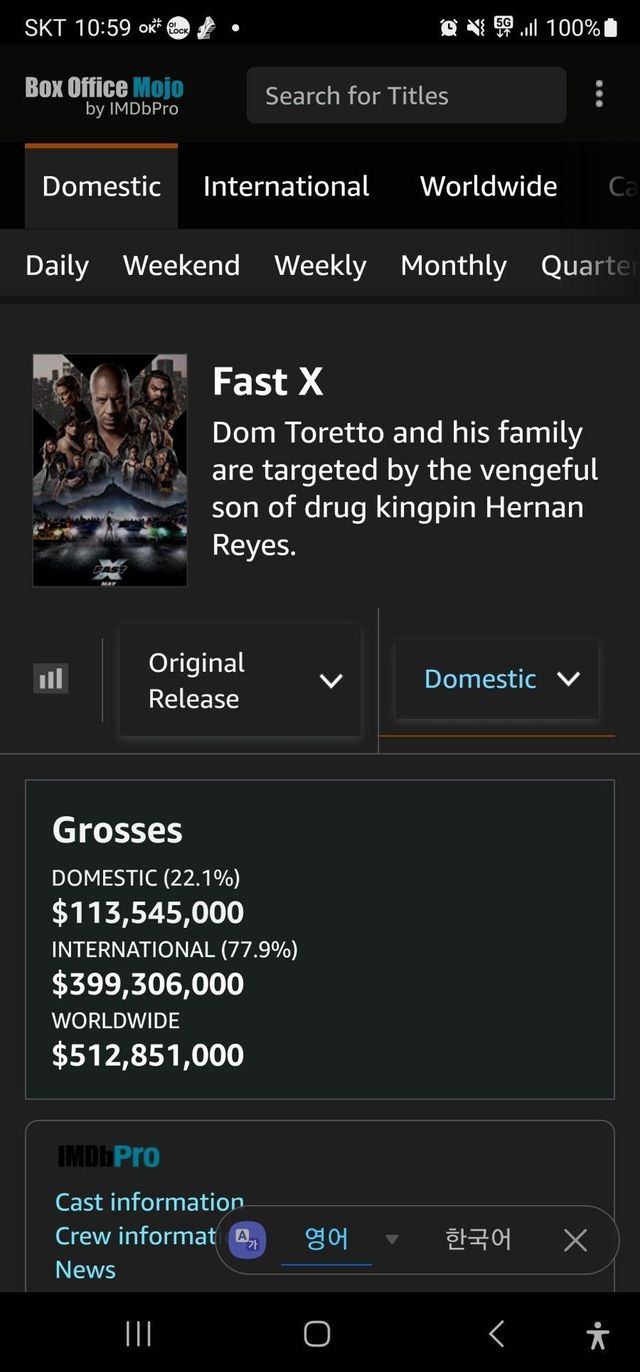
Task: Open the News link
Action: point(85,1269)
